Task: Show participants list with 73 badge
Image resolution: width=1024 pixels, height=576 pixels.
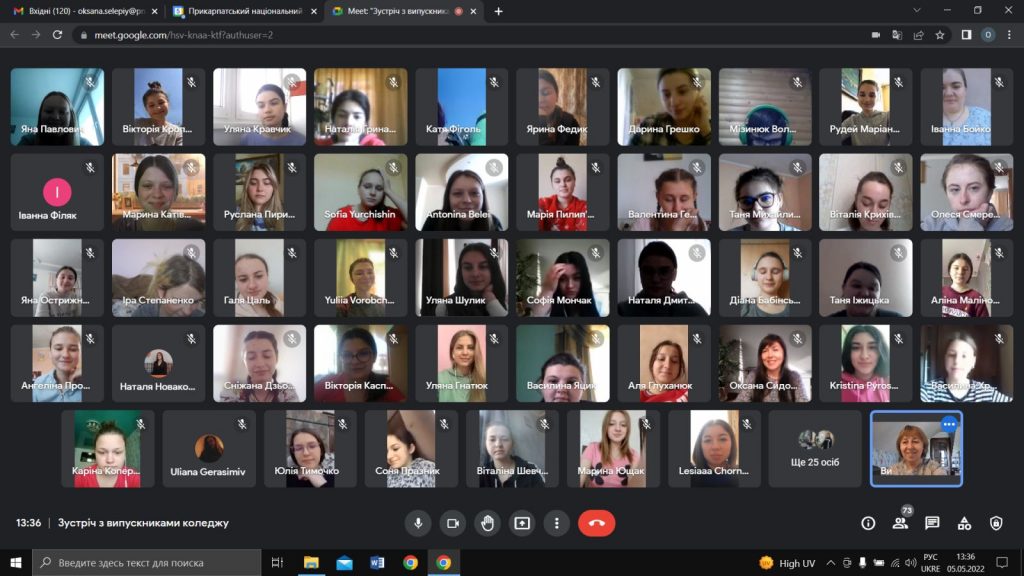Action: (x=900, y=523)
